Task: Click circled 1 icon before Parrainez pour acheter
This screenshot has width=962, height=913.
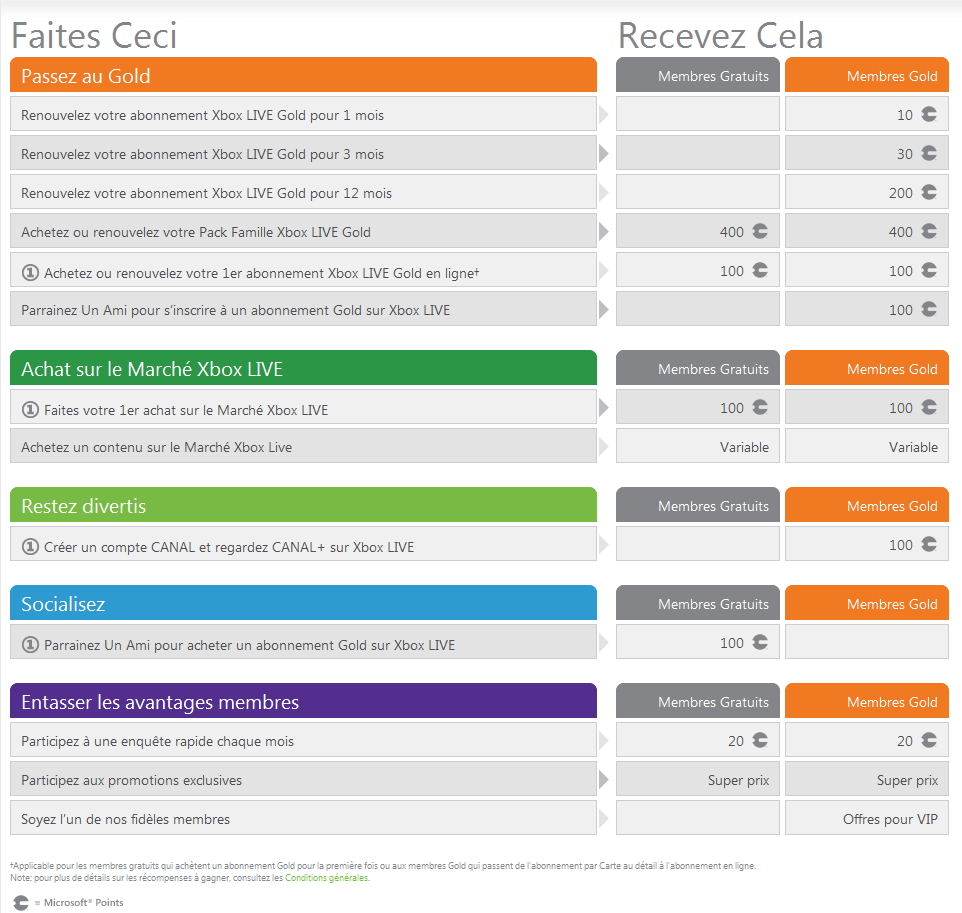Action: (x=30, y=644)
